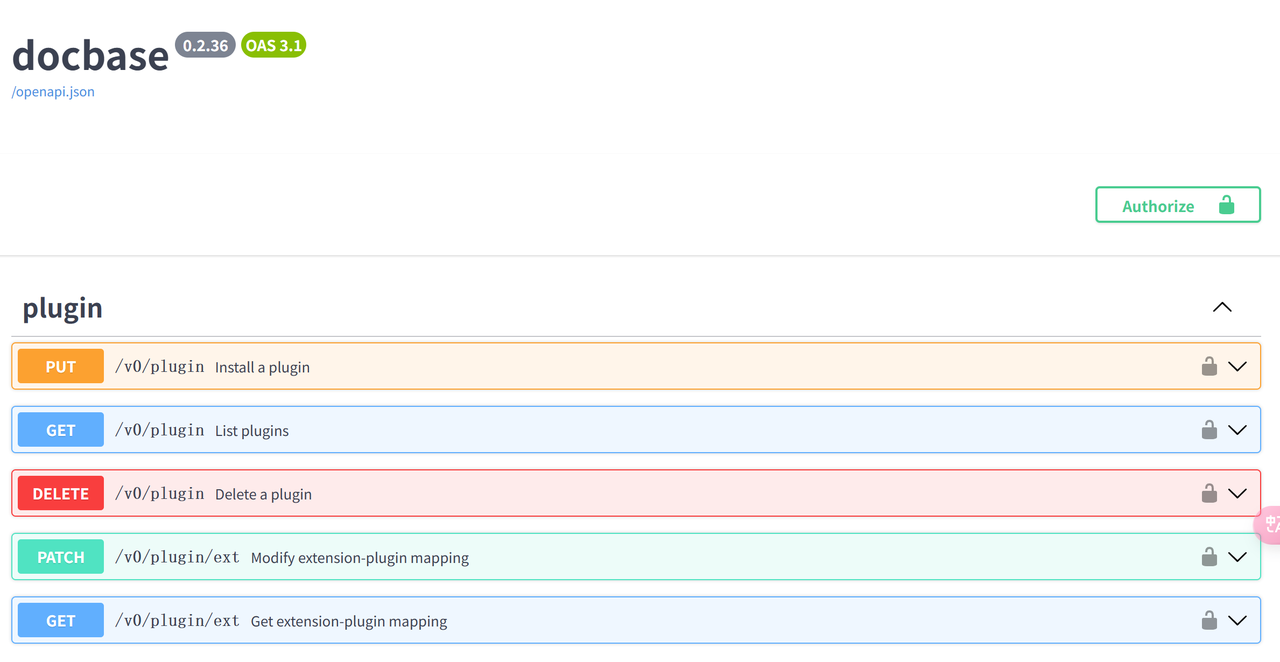
Task: Expand the PATCH extension-plugin mapping chevron
Action: pyautogui.click(x=1237, y=557)
